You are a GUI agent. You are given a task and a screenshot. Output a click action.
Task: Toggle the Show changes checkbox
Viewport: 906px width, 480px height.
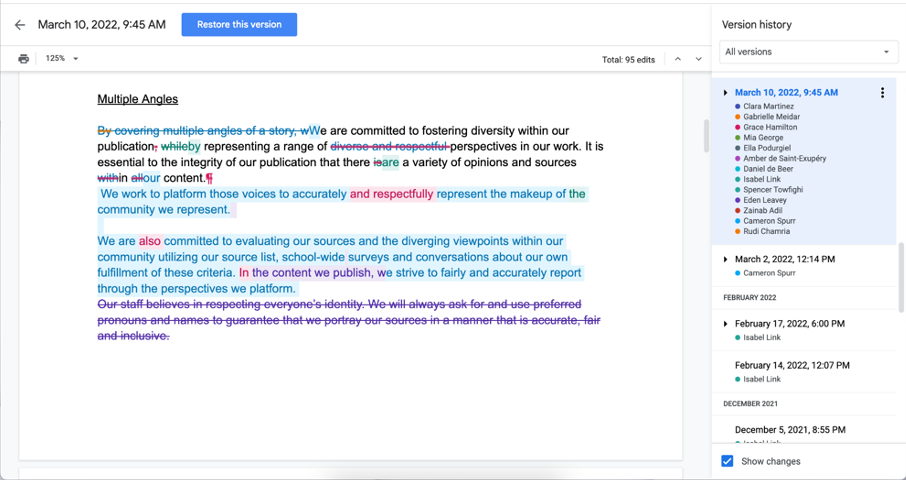coord(727,461)
